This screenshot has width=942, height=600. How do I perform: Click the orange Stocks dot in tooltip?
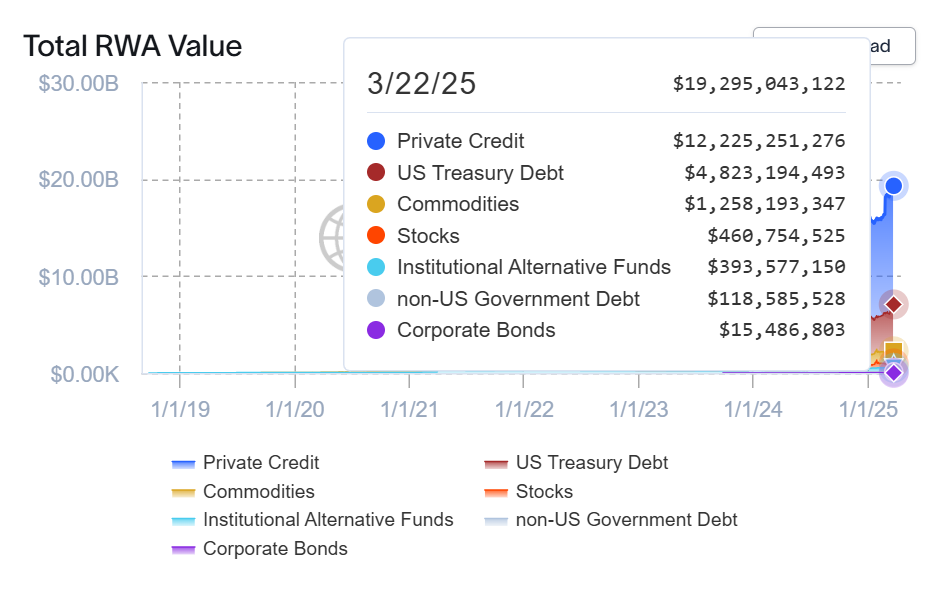pyautogui.click(x=376, y=236)
